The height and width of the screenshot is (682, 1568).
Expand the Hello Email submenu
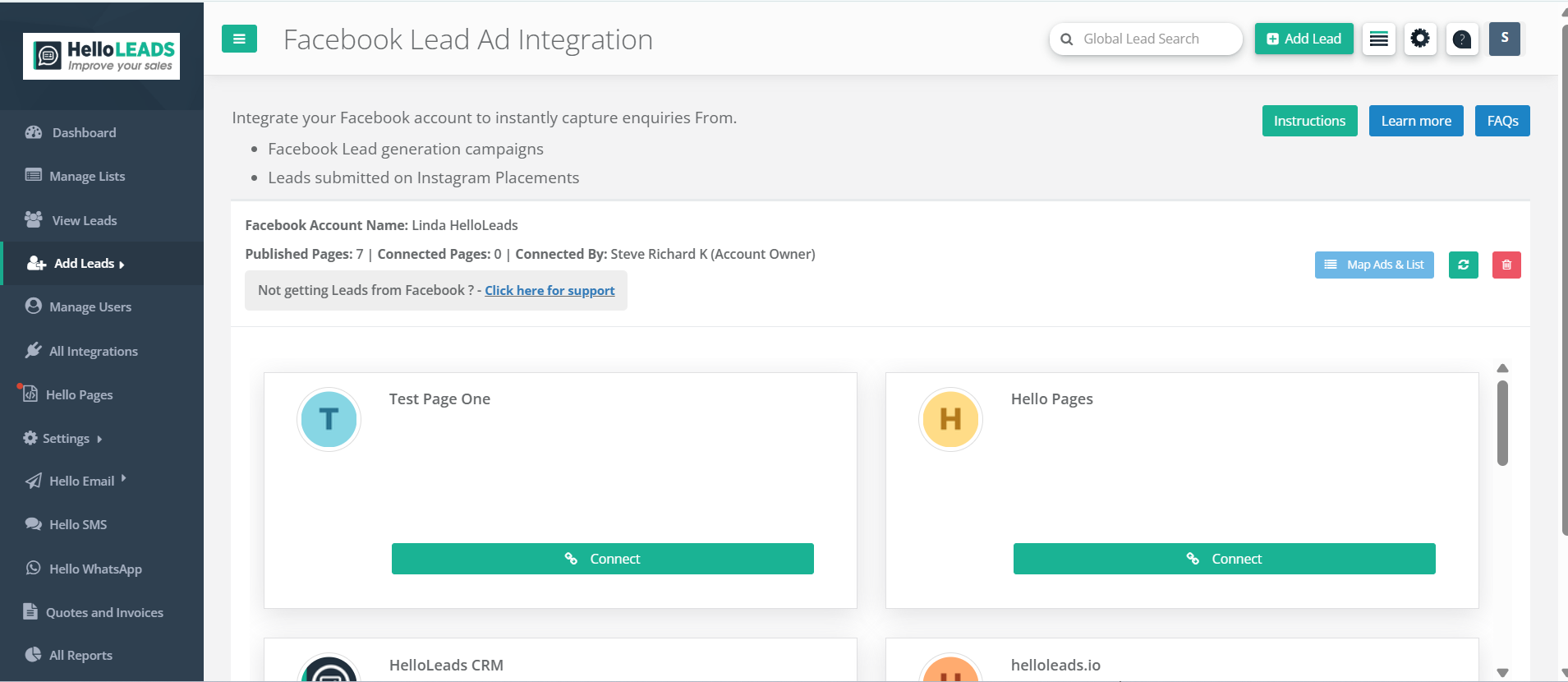click(81, 482)
